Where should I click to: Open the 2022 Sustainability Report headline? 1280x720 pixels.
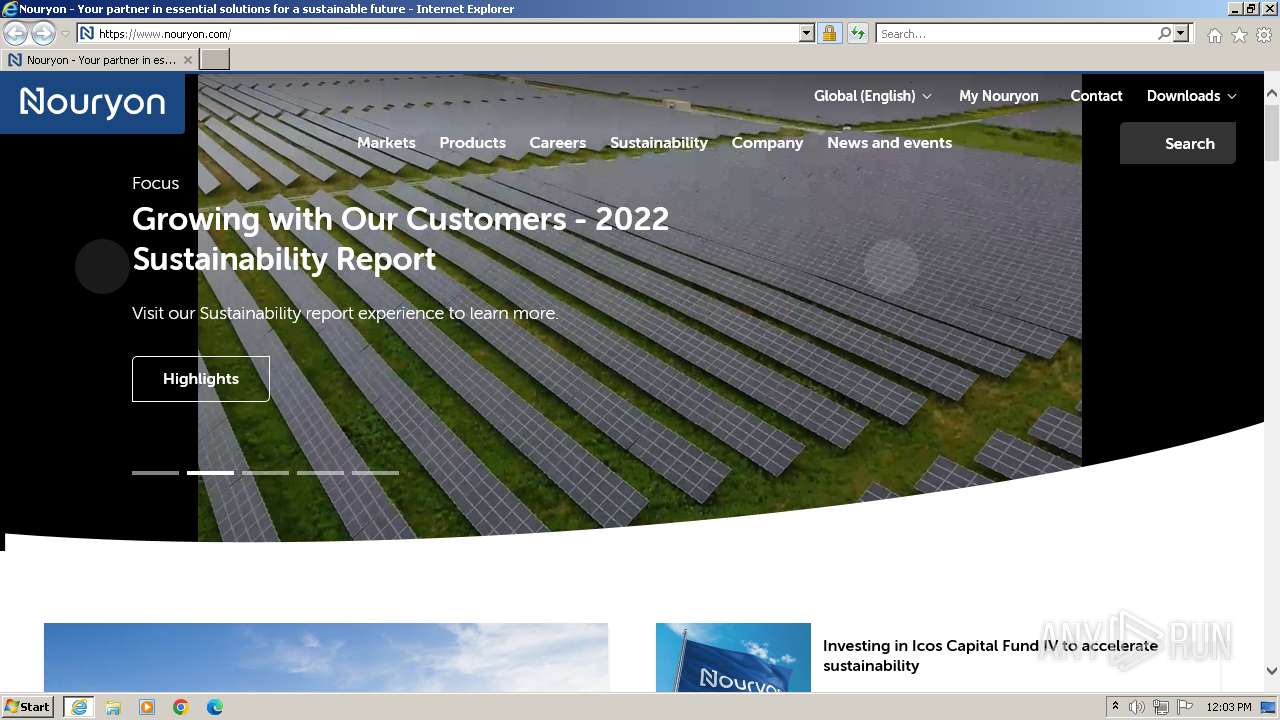[400, 239]
